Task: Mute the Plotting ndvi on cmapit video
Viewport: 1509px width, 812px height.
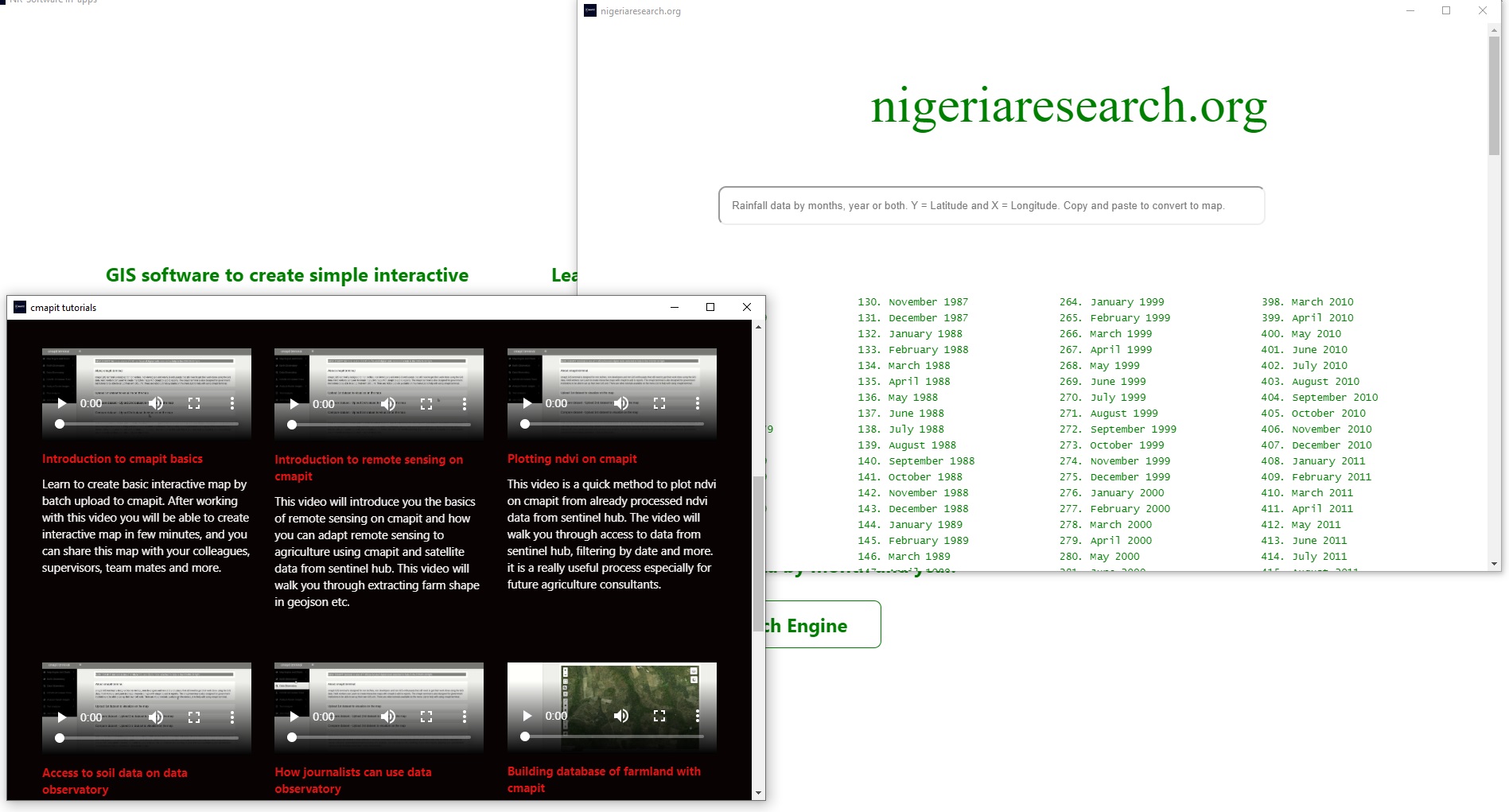Action: [621, 403]
